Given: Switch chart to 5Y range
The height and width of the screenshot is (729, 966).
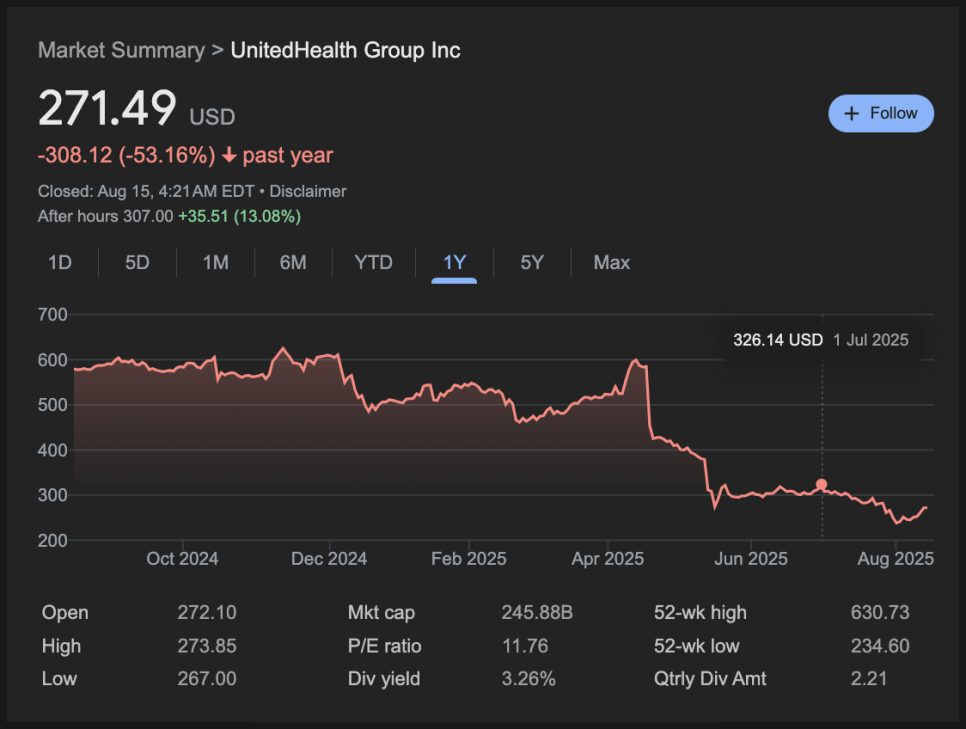Looking at the screenshot, I should pos(532,263).
